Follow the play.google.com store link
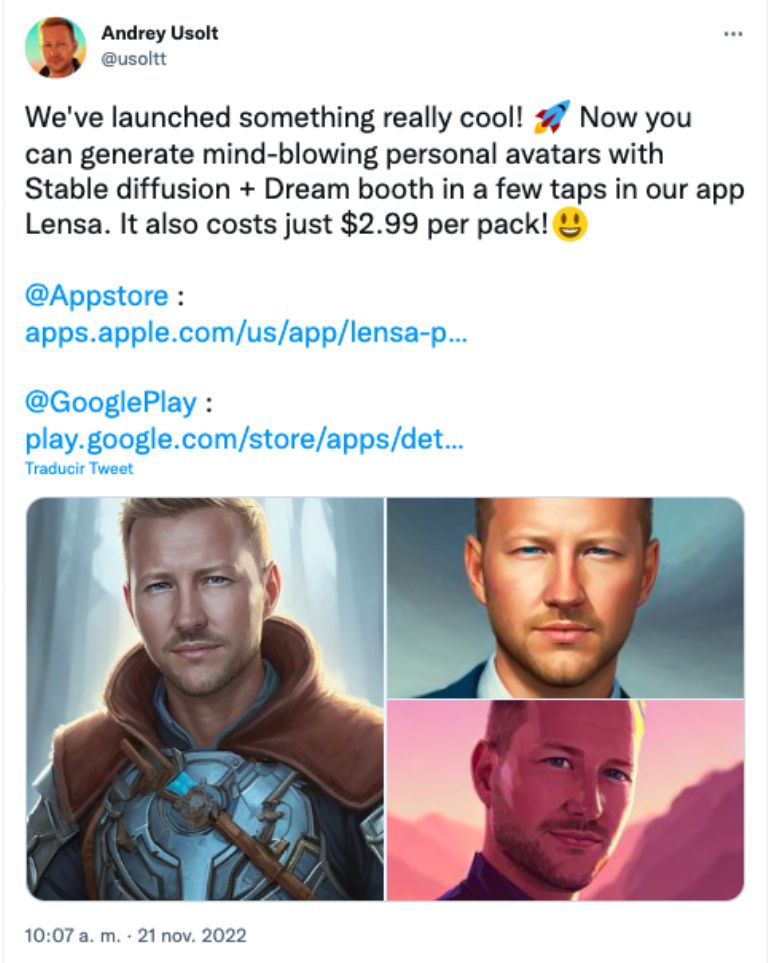 point(243,440)
